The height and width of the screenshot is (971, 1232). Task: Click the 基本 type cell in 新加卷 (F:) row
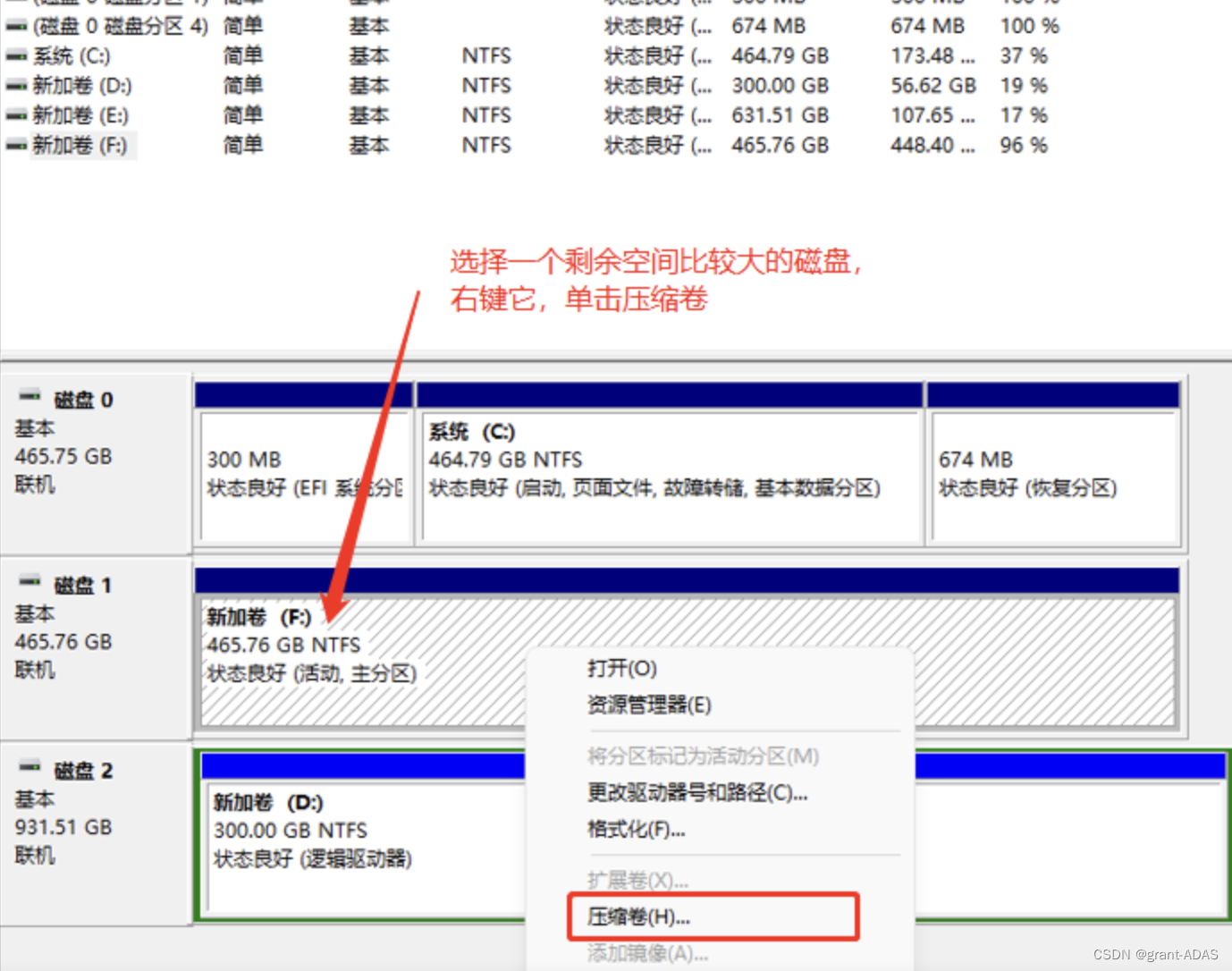[x=368, y=145]
